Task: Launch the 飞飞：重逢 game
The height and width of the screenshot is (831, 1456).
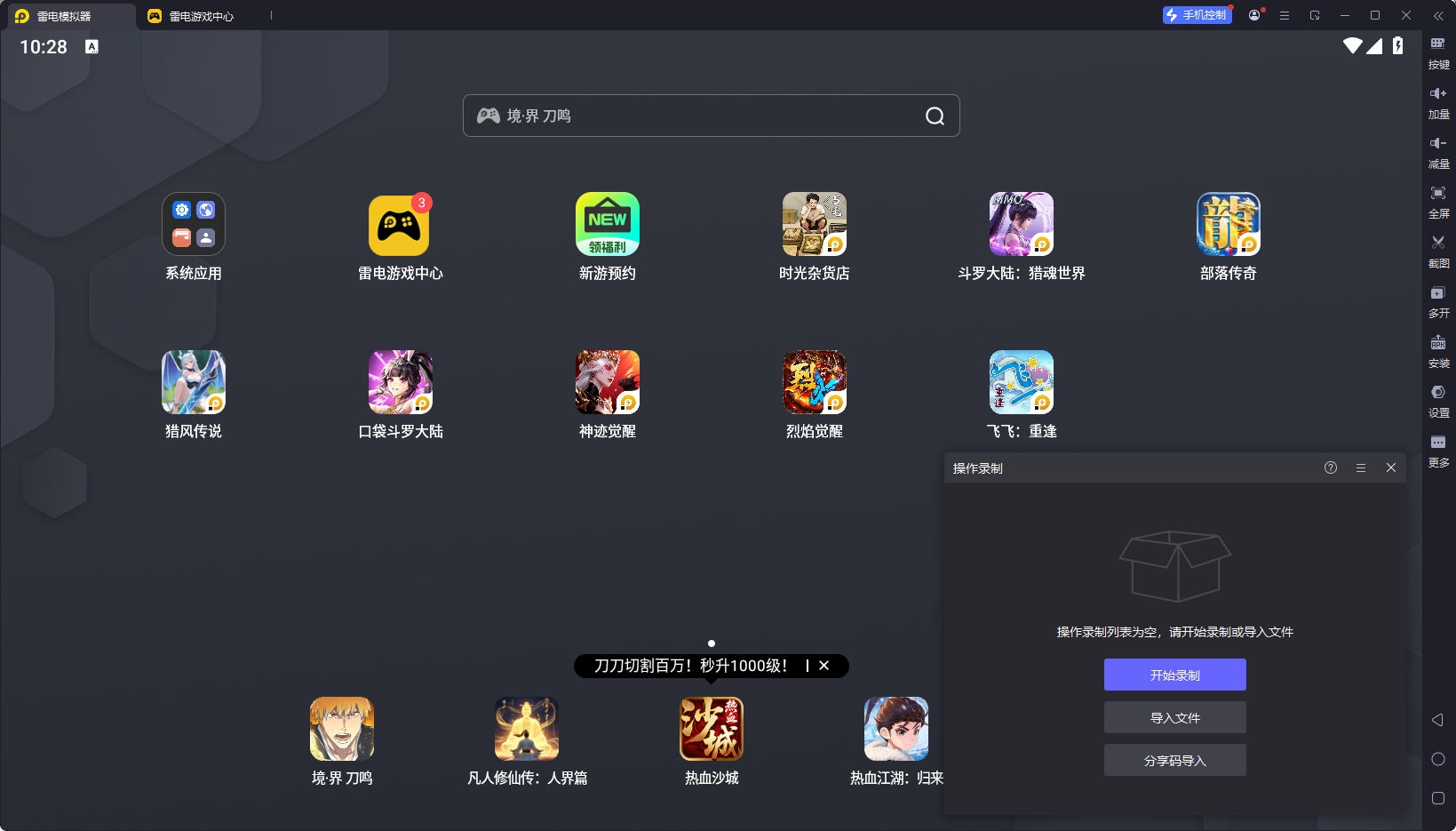Action: pos(1022,382)
